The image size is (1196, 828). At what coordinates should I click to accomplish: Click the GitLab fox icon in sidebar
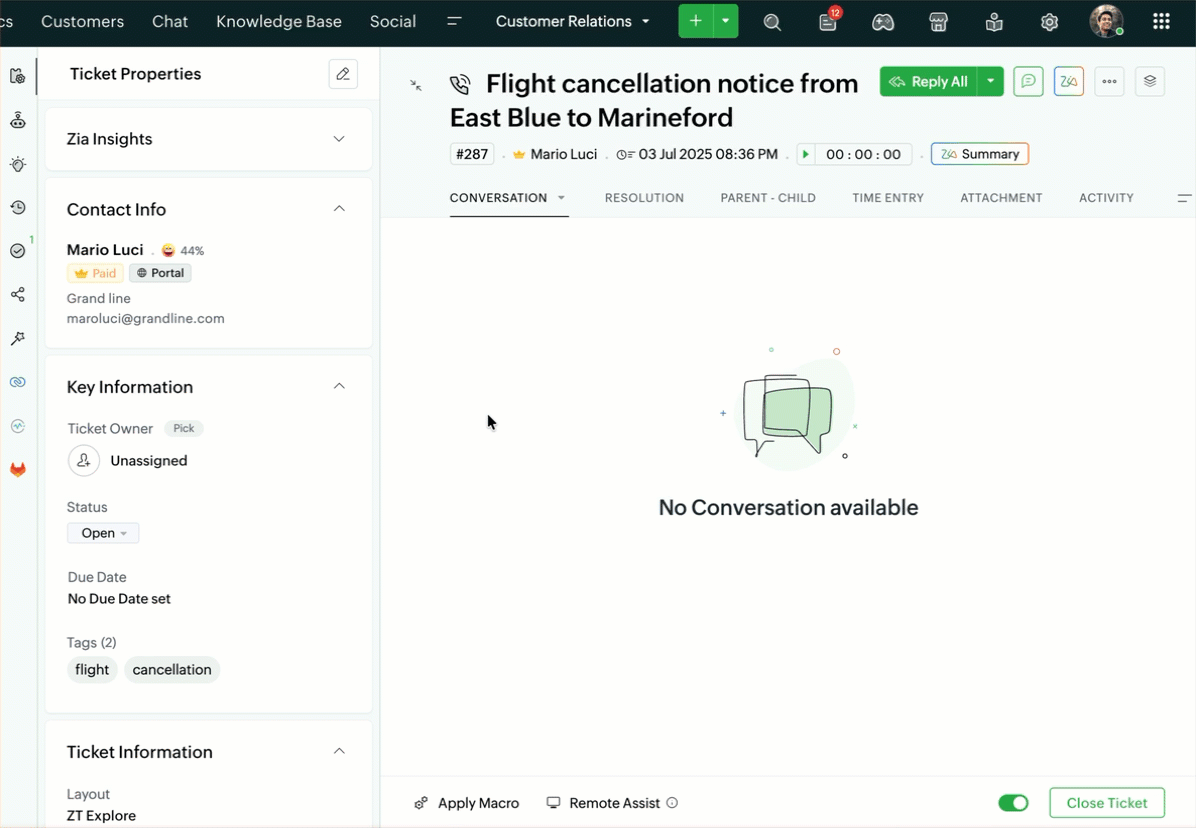[x=18, y=470]
